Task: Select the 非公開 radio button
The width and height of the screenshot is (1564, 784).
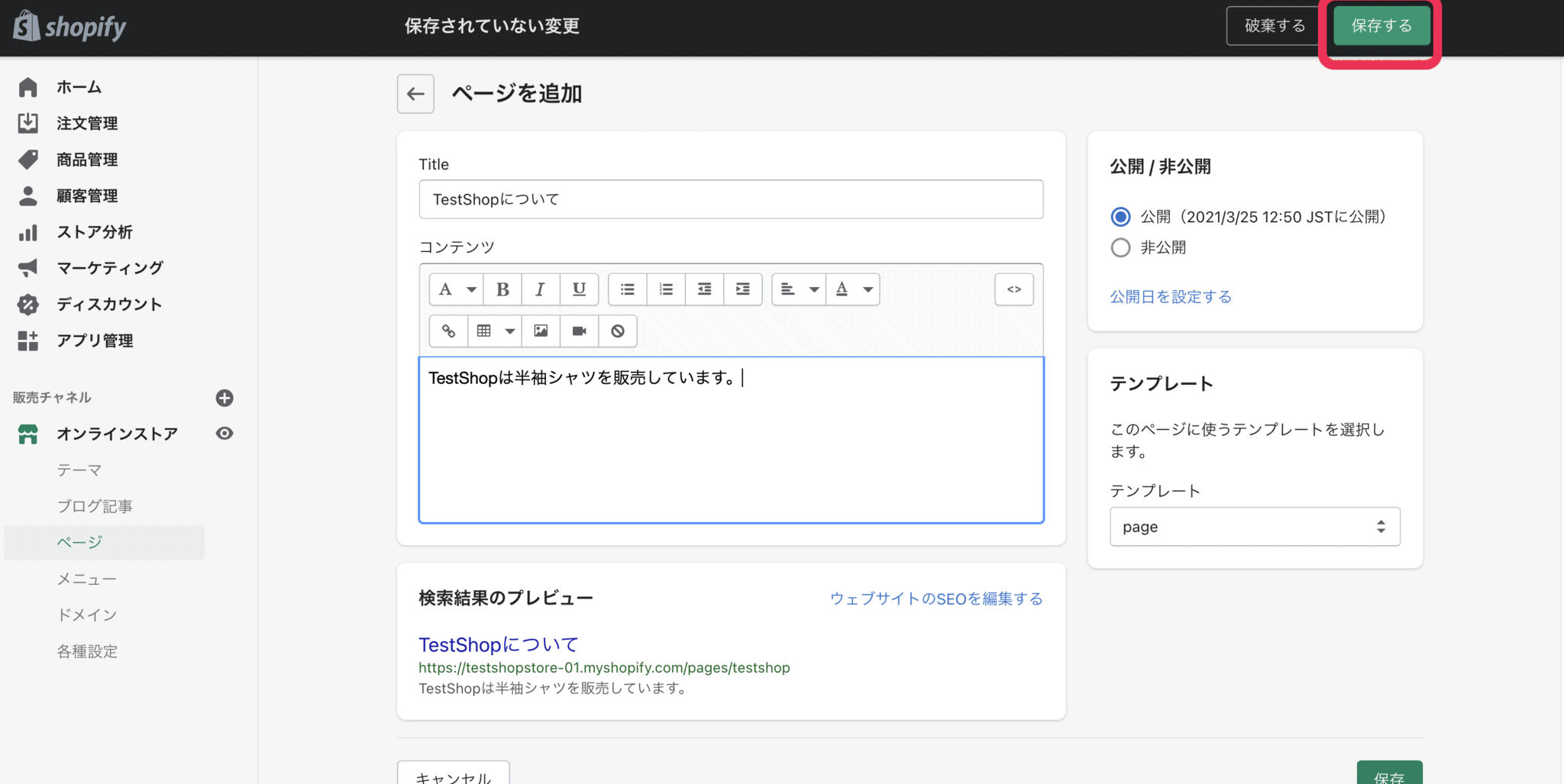Action: tap(1120, 247)
